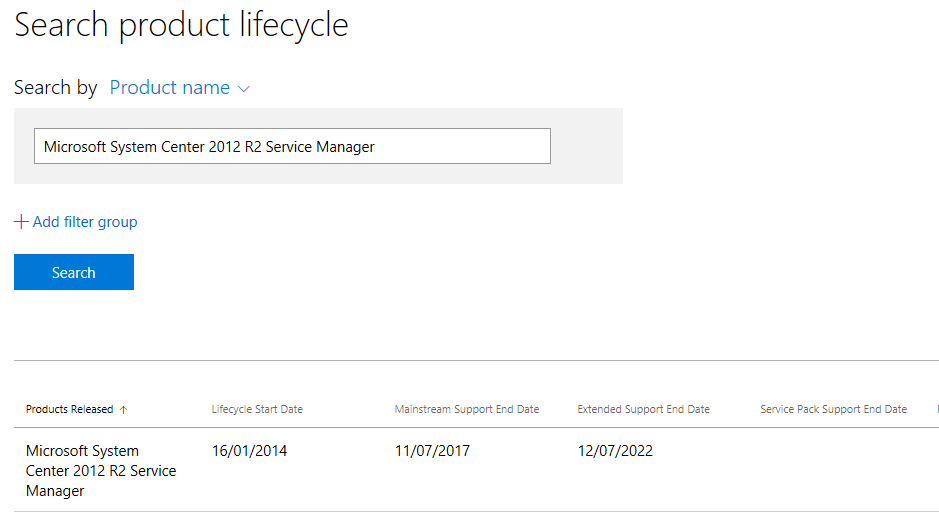Viewport: 939px width, 521px height.
Task: Select Microsoft System Center 2012 R2 Service Manager row
Action: click(x=476, y=470)
